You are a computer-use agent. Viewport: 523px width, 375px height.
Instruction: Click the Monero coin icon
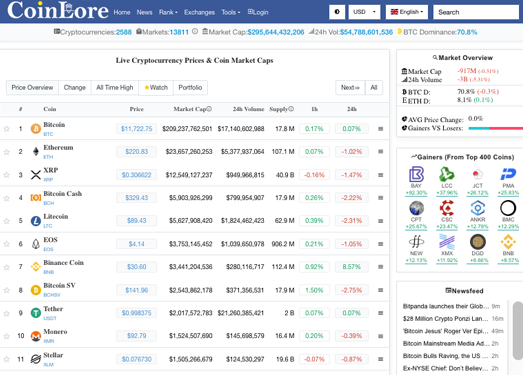36,336
